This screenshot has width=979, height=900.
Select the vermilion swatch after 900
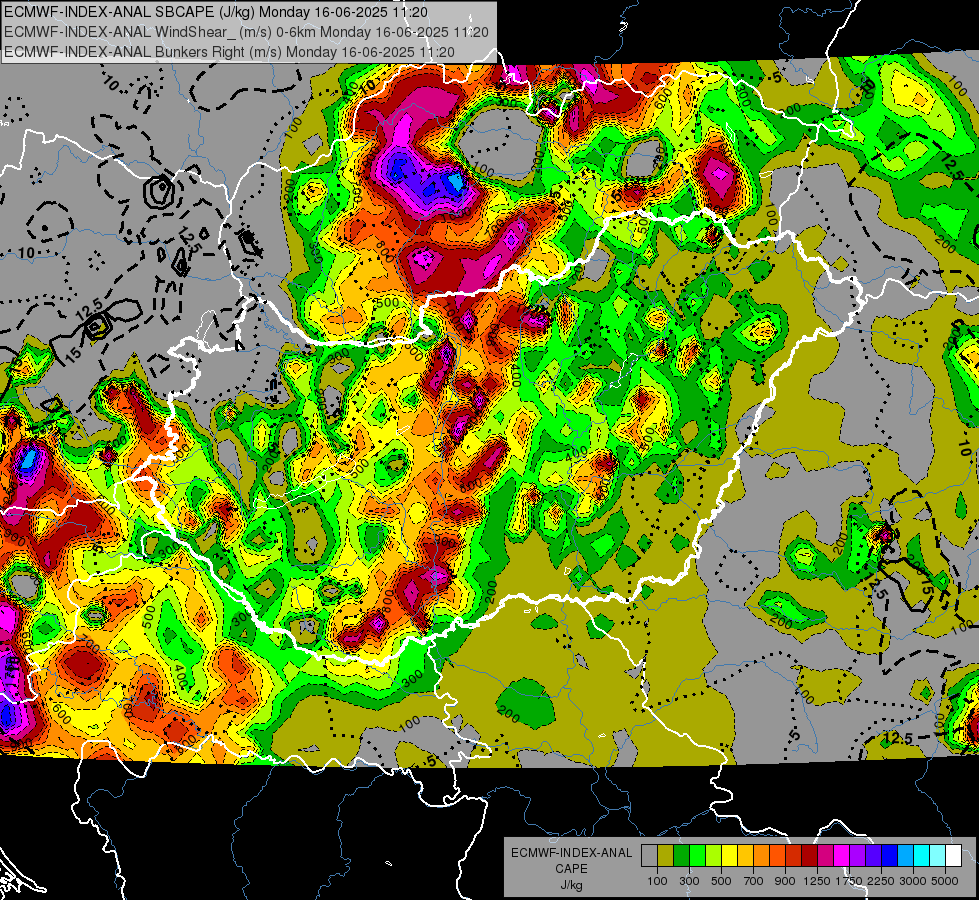(794, 856)
